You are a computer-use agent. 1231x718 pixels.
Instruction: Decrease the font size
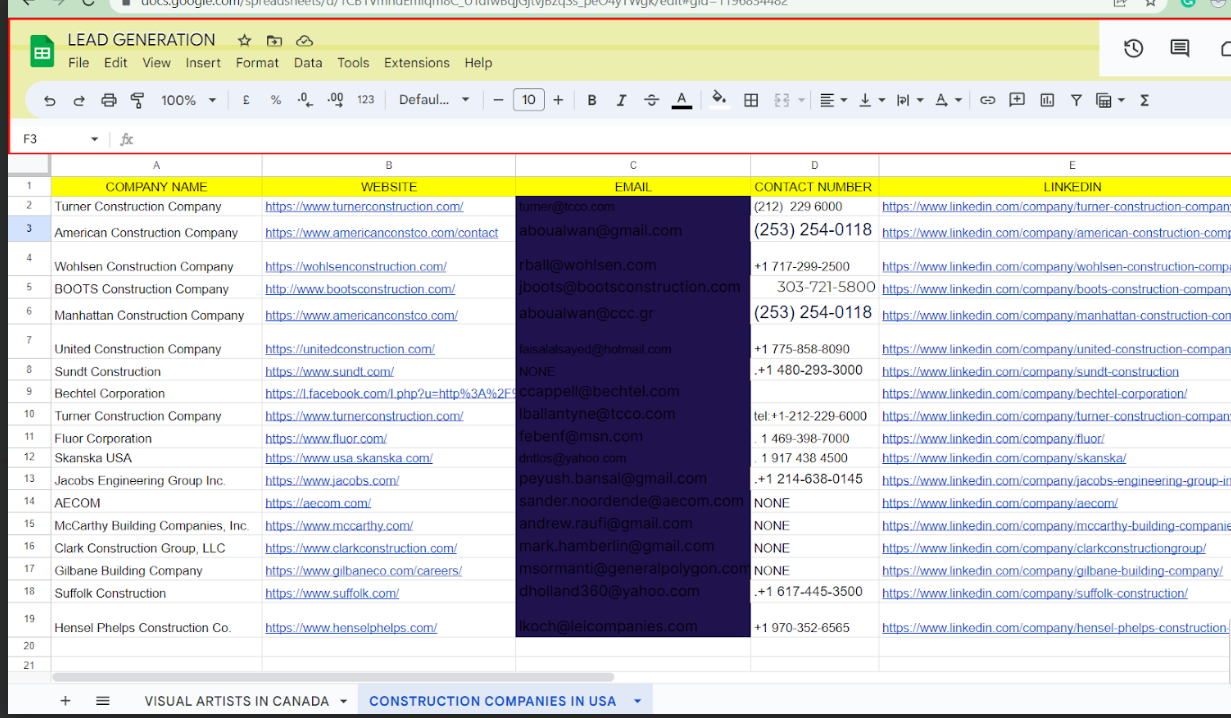click(499, 100)
